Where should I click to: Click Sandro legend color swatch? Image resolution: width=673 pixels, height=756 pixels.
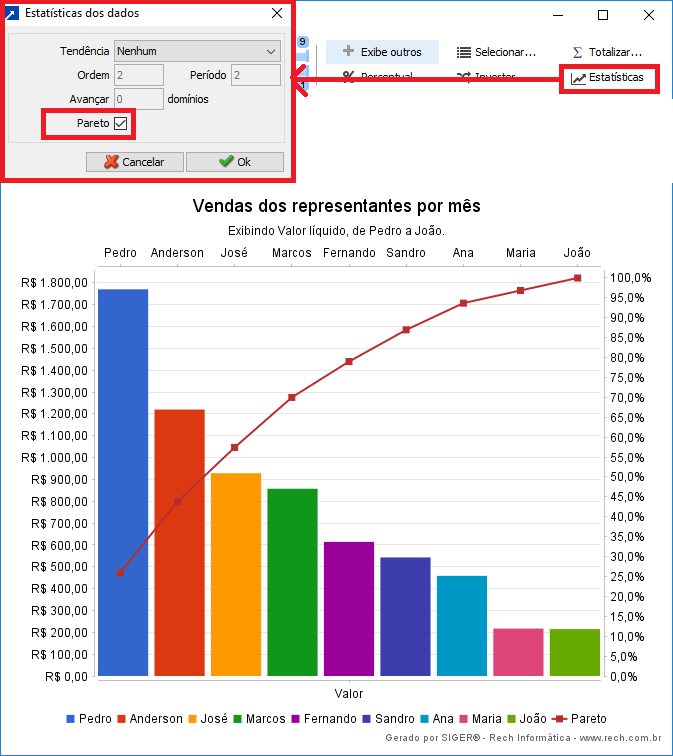(366, 719)
